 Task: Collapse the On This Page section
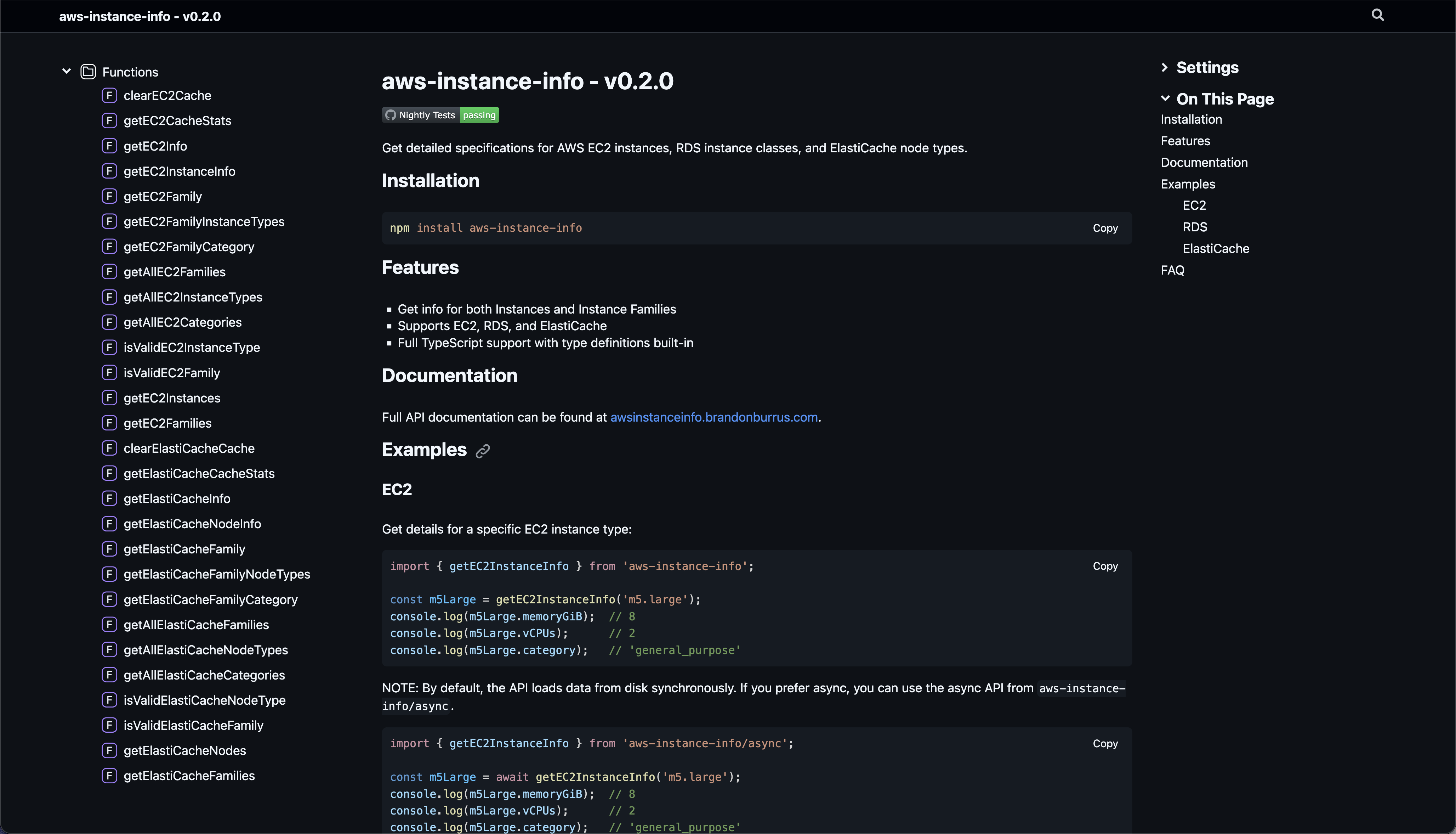1165,98
